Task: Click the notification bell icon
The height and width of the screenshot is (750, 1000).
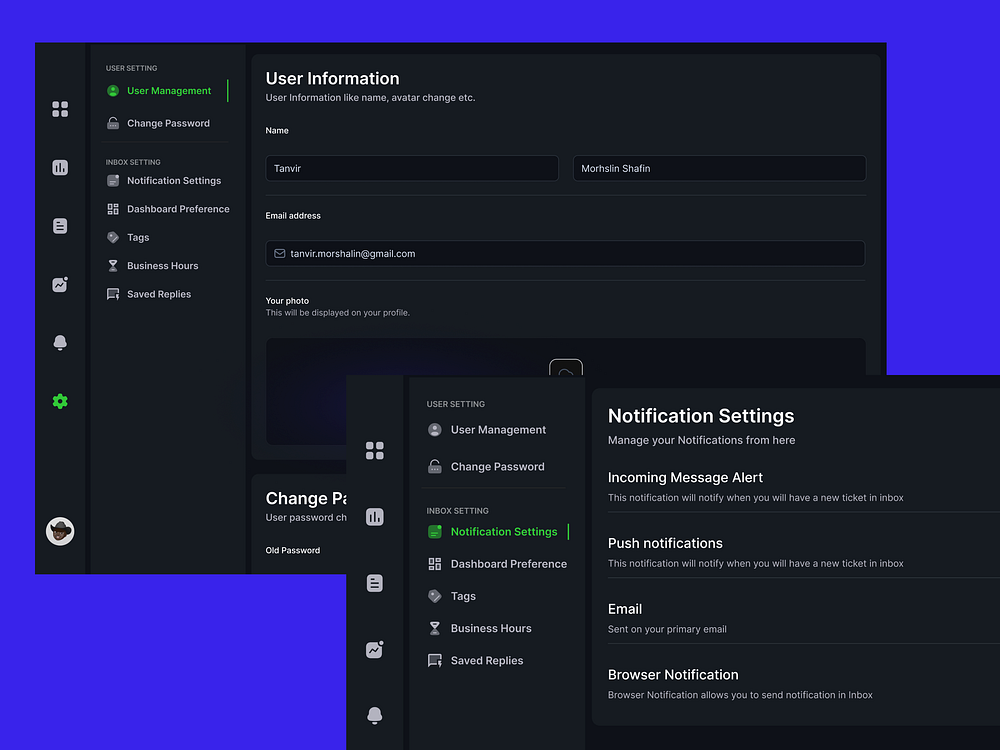Action: (60, 342)
